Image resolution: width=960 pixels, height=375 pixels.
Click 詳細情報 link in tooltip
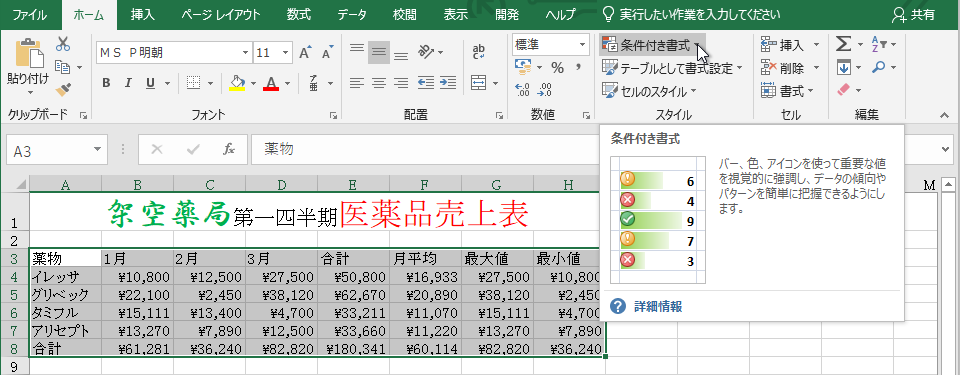658,306
